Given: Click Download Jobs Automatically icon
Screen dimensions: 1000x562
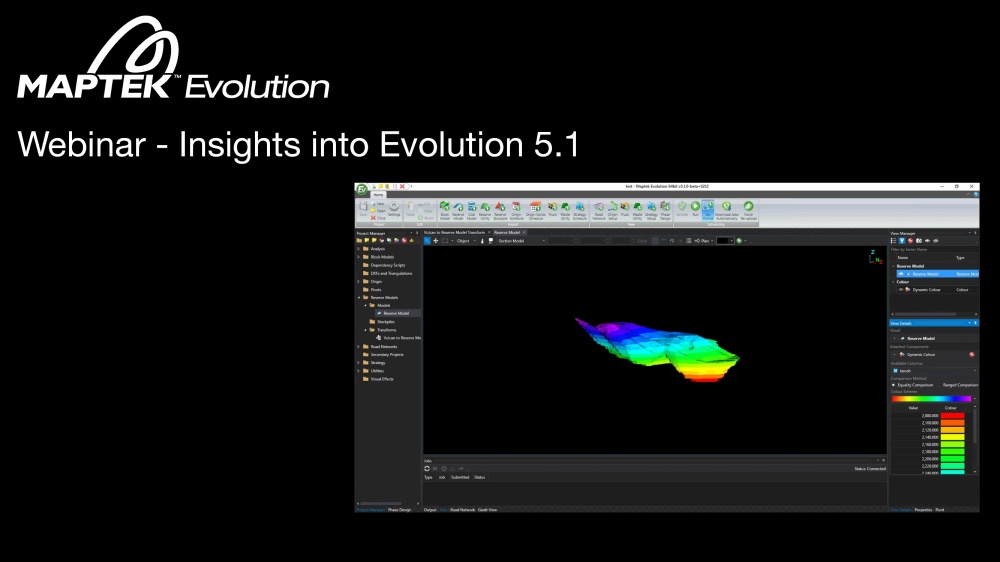Looking at the screenshot, I should (726, 211).
